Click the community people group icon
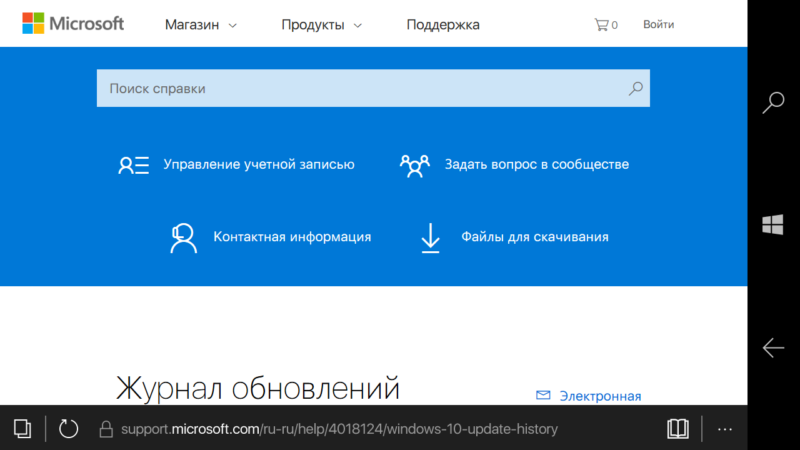 point(414,166)
